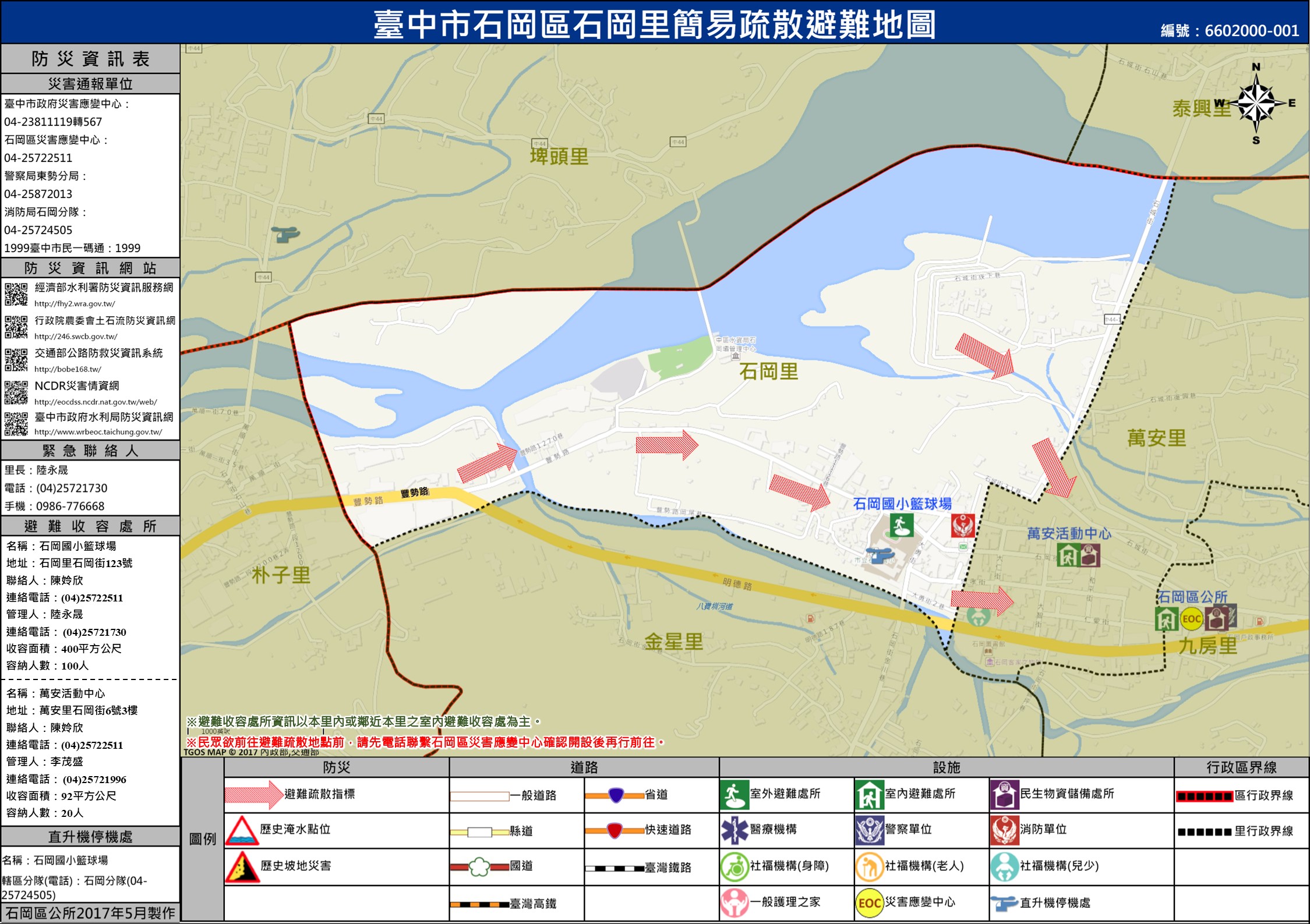Image resolution: width=1310 pixels, height=924 pixels.
Task: Click the red 區行政界線 line swatch in legend
Action: pyautogui.click(x=1204, y=796)
